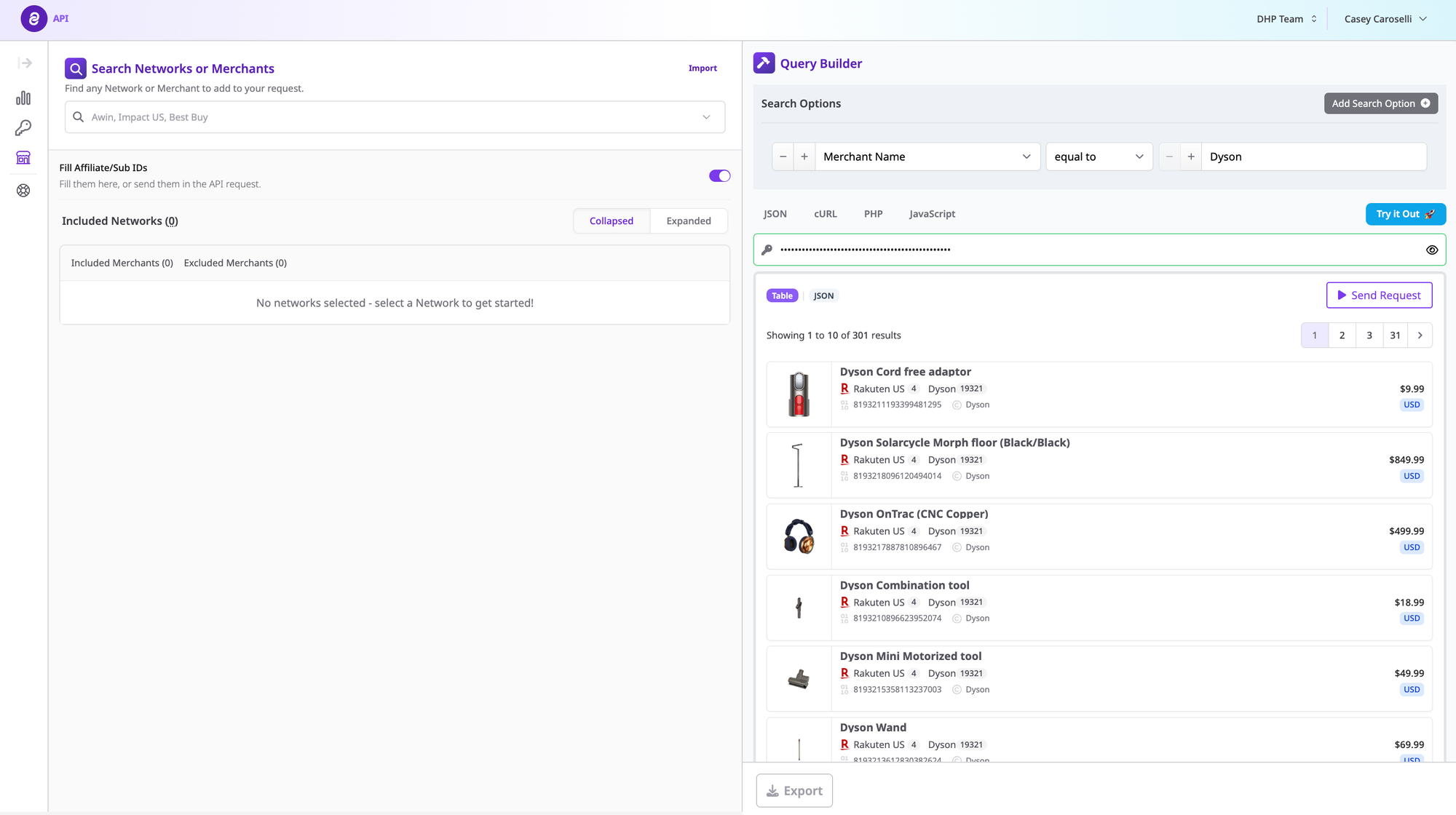
Task: Open the Merchant Name field dropdown
Action: tap(926, 157)
